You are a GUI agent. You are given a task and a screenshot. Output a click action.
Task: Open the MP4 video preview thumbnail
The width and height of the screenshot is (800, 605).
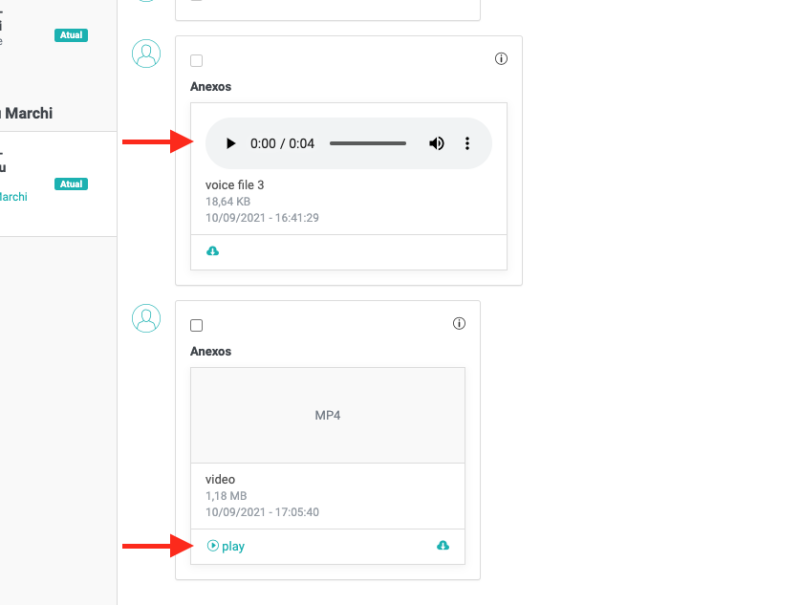click(x=327, y=415)
